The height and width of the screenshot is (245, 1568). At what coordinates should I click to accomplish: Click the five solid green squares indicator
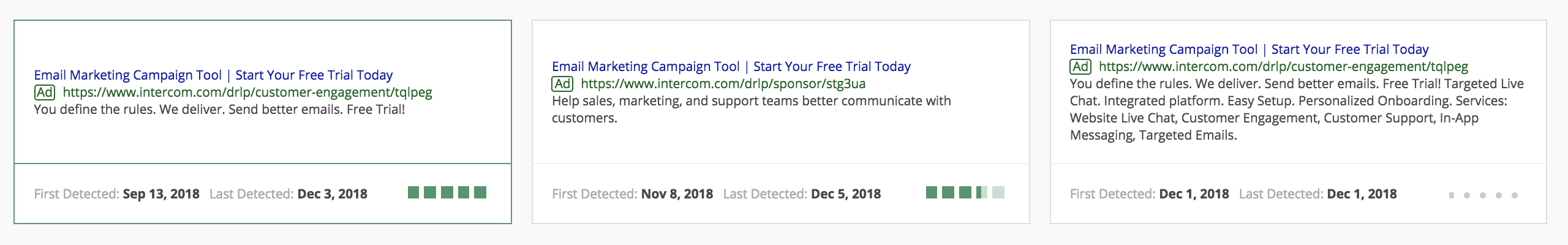[447, 193]
